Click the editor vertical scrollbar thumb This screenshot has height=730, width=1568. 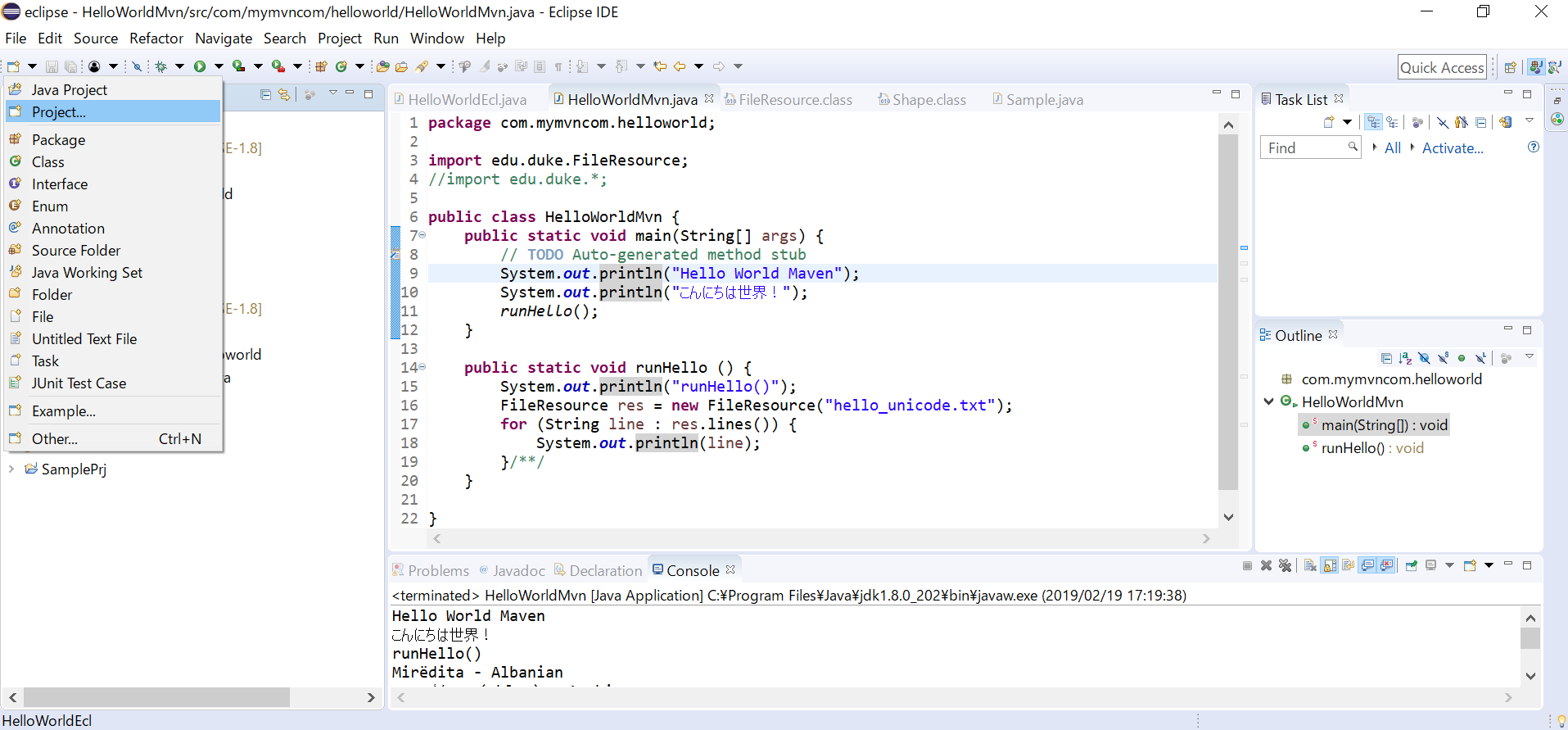click(1227, 312)
